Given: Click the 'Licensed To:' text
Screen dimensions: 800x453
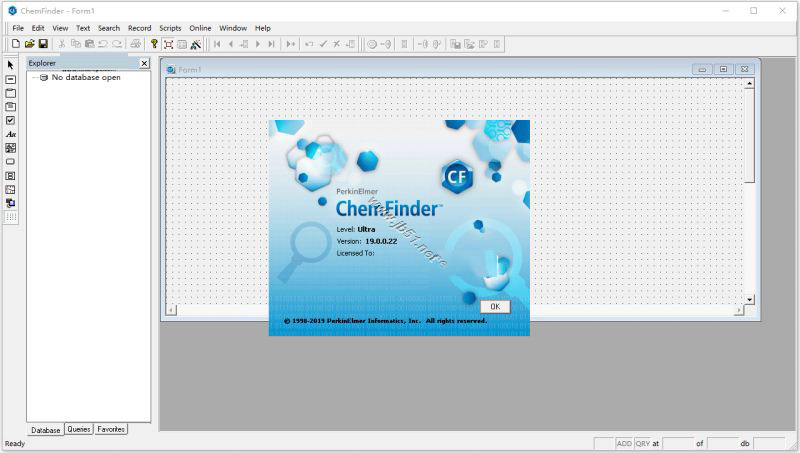Looking at the screenshot, I should 356,253.
